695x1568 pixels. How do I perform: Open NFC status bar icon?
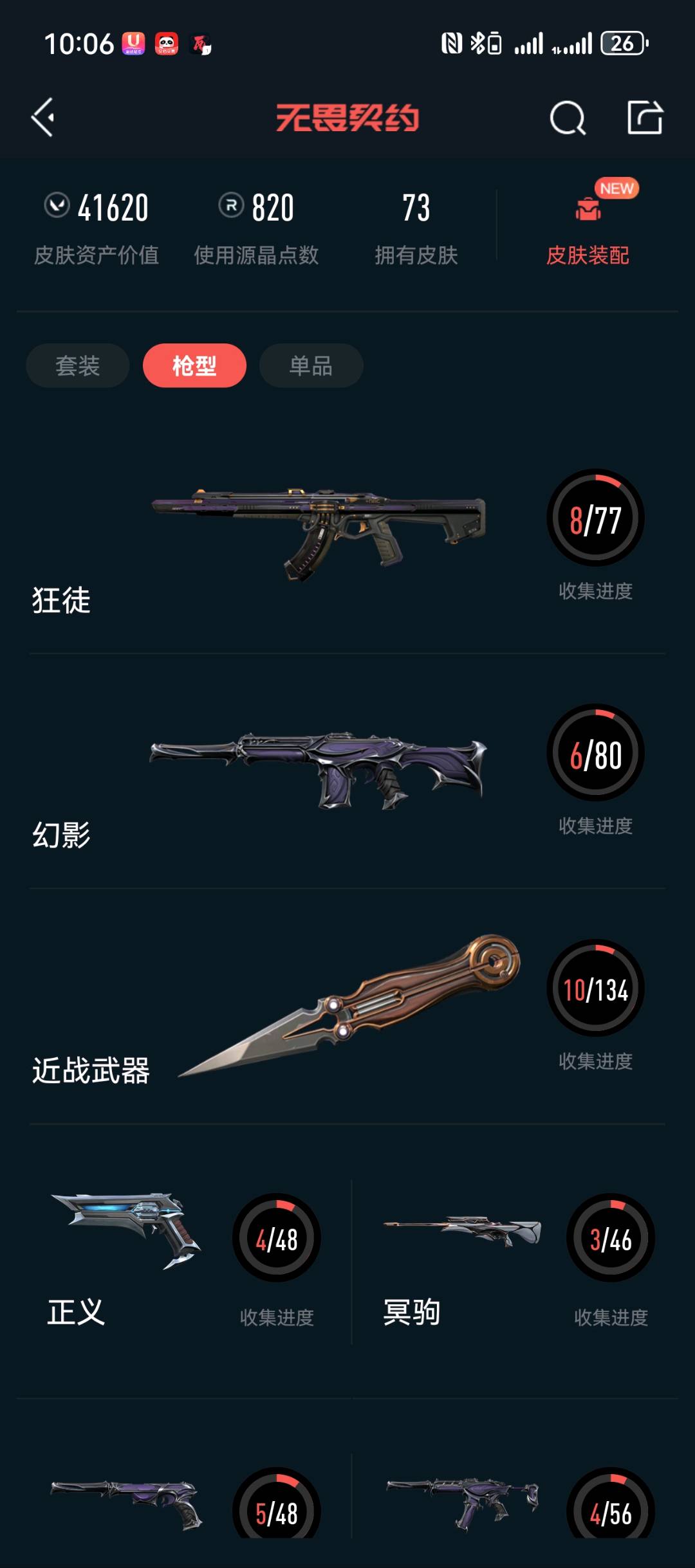tap(452, 44)
